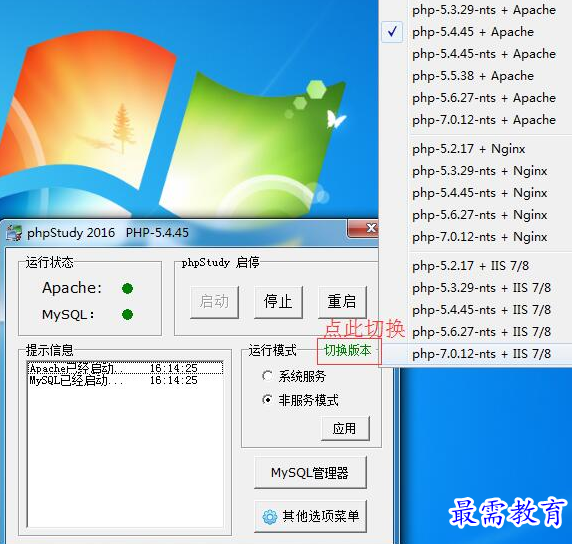This screenshot has width=573, height=544.
Task: Choose php-5.4.45-nts + Nginx
Action: point(477,193)
